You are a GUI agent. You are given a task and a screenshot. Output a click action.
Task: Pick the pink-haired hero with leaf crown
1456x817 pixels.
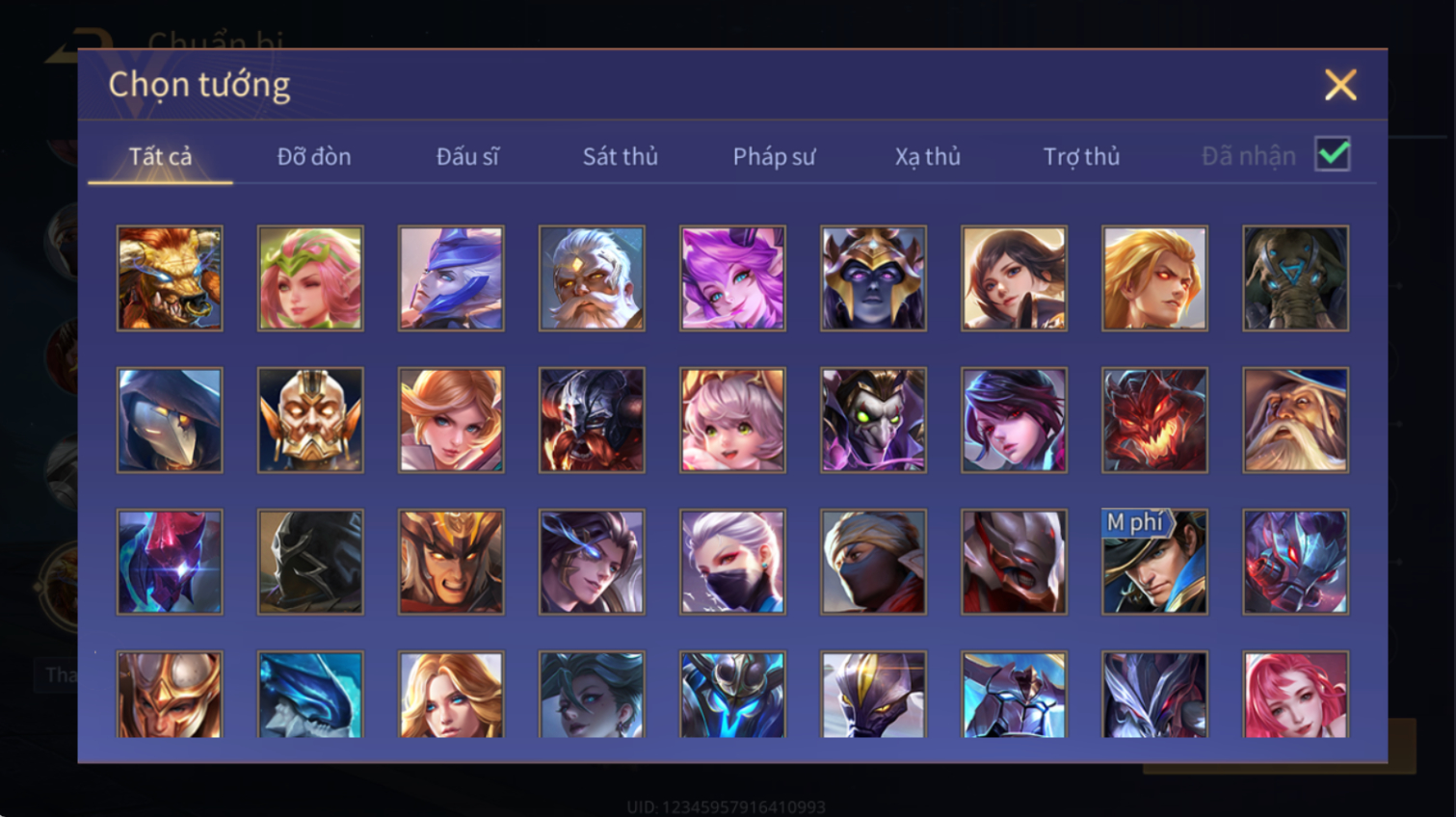click(310, 278)
